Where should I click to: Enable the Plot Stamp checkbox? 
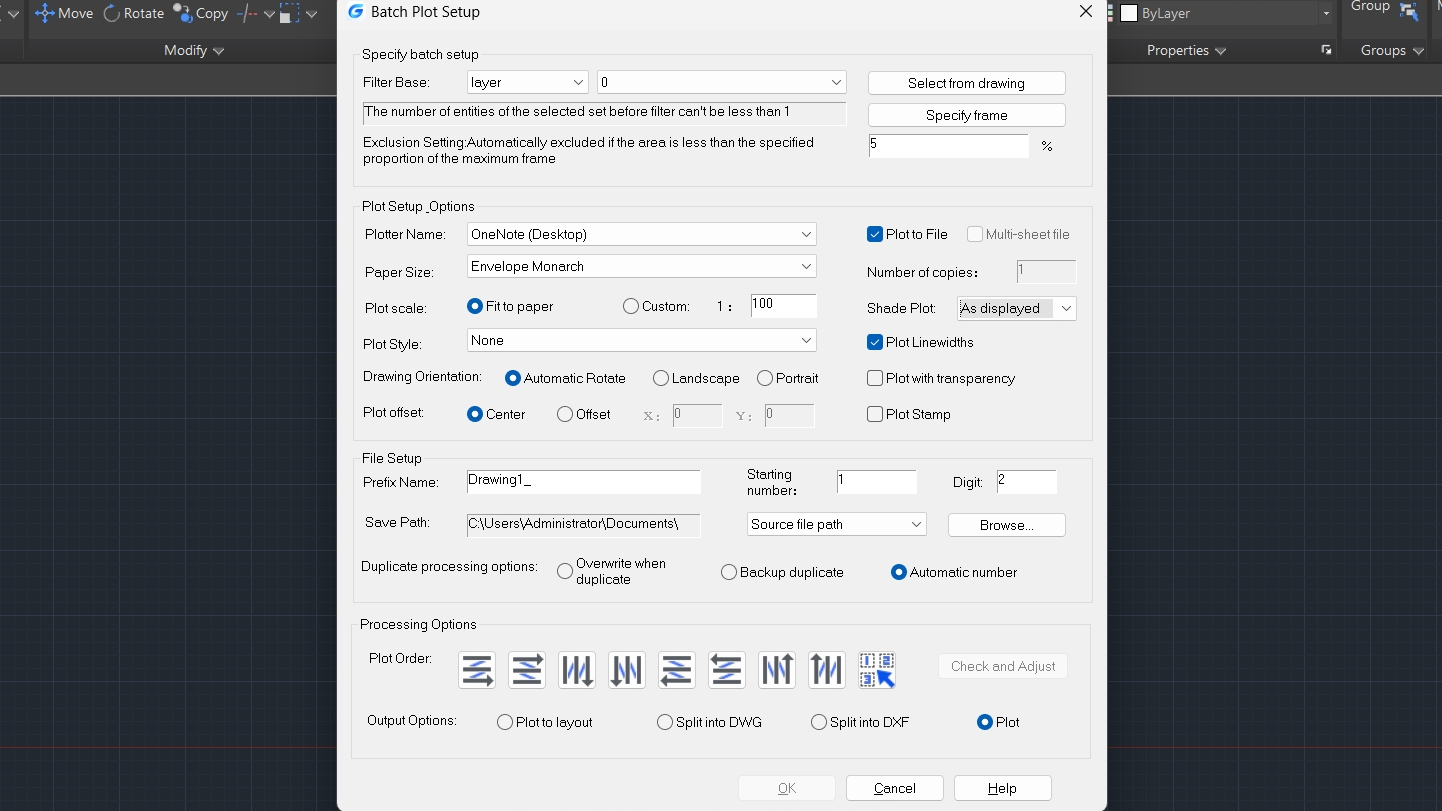(875, 414)
